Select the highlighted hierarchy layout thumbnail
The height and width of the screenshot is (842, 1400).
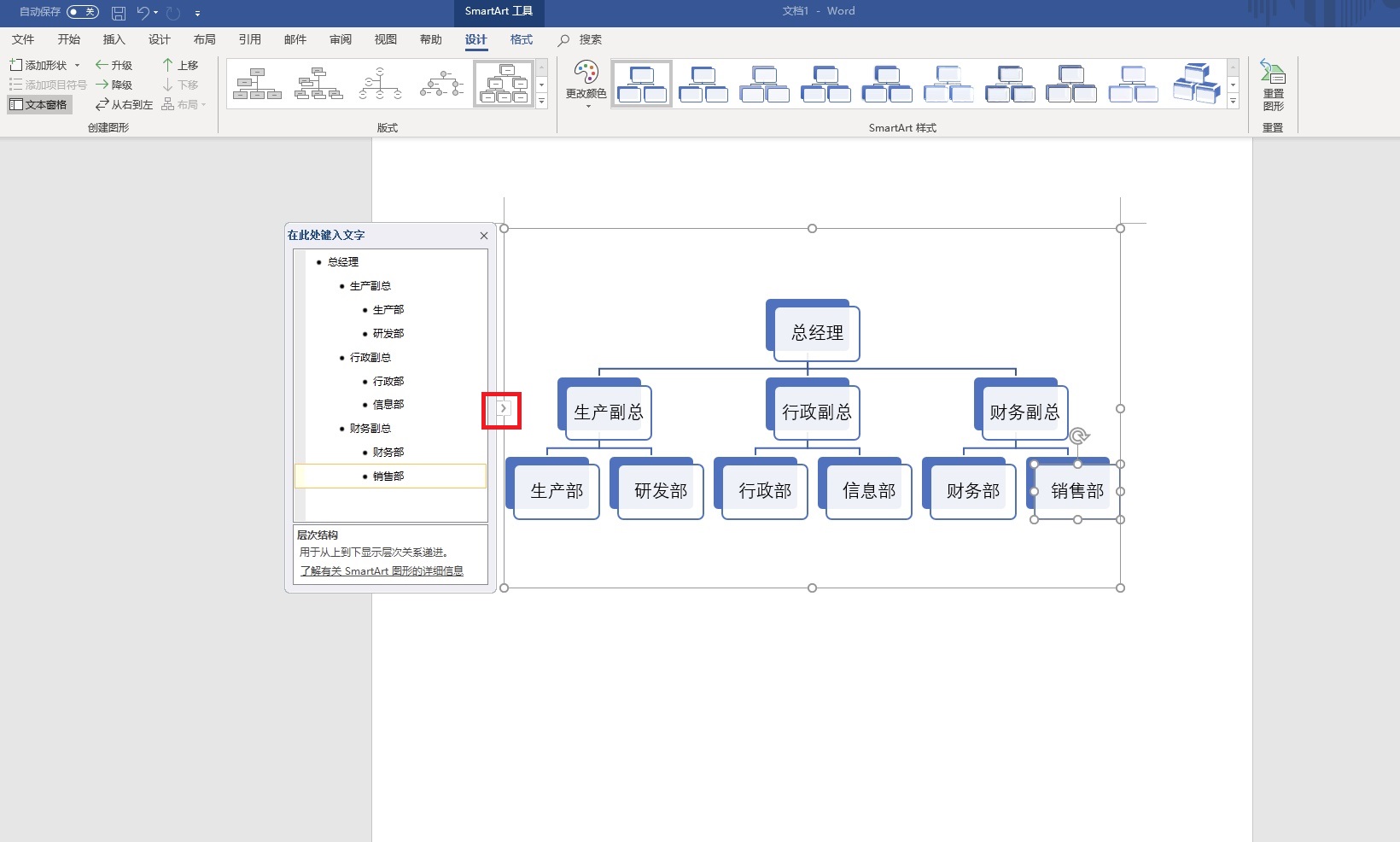(x=504, y=84)
